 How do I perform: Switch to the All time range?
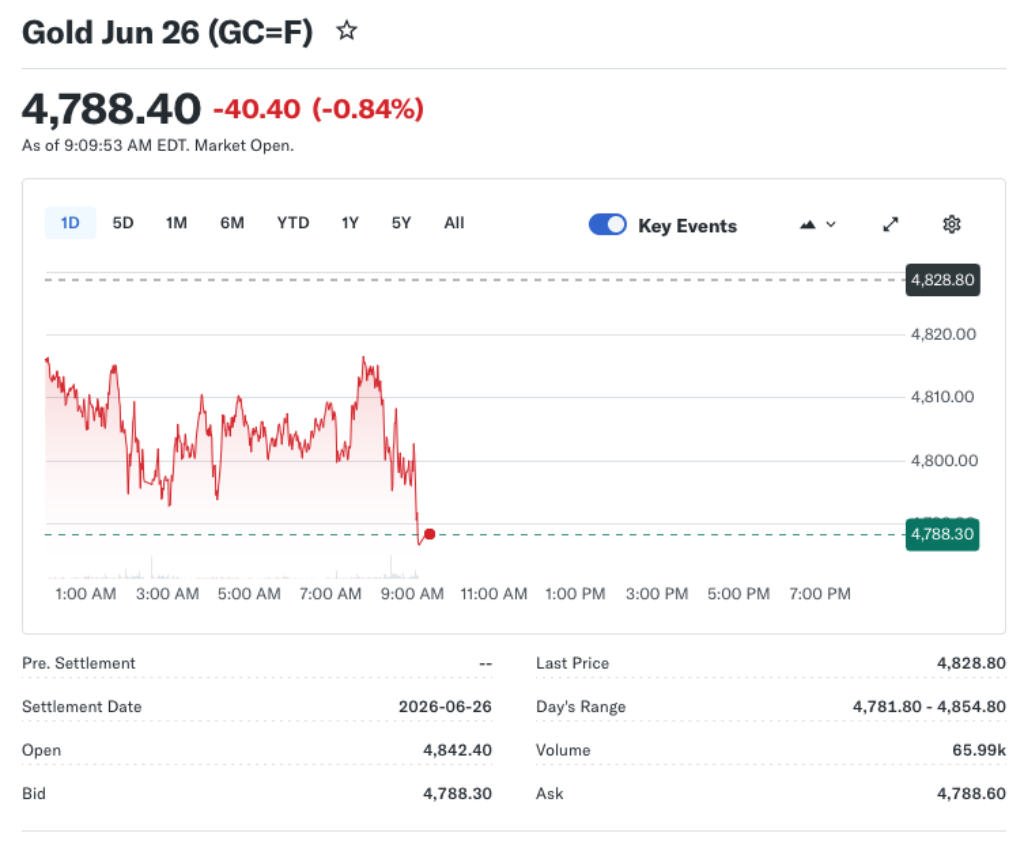(453, 223)
